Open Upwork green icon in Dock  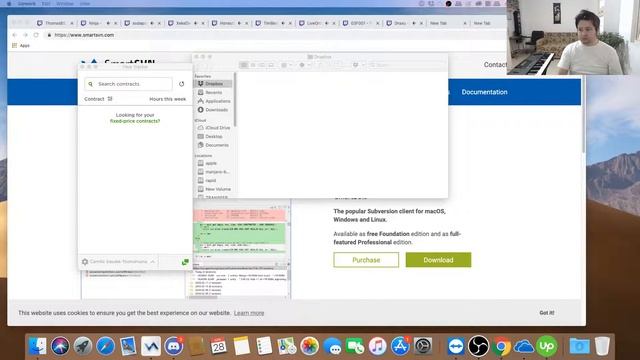547,346
